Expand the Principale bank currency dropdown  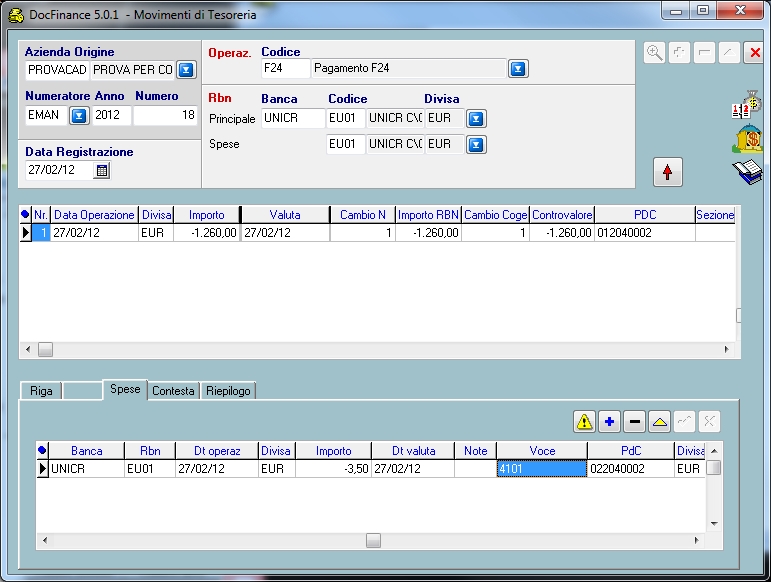point(477,118)
